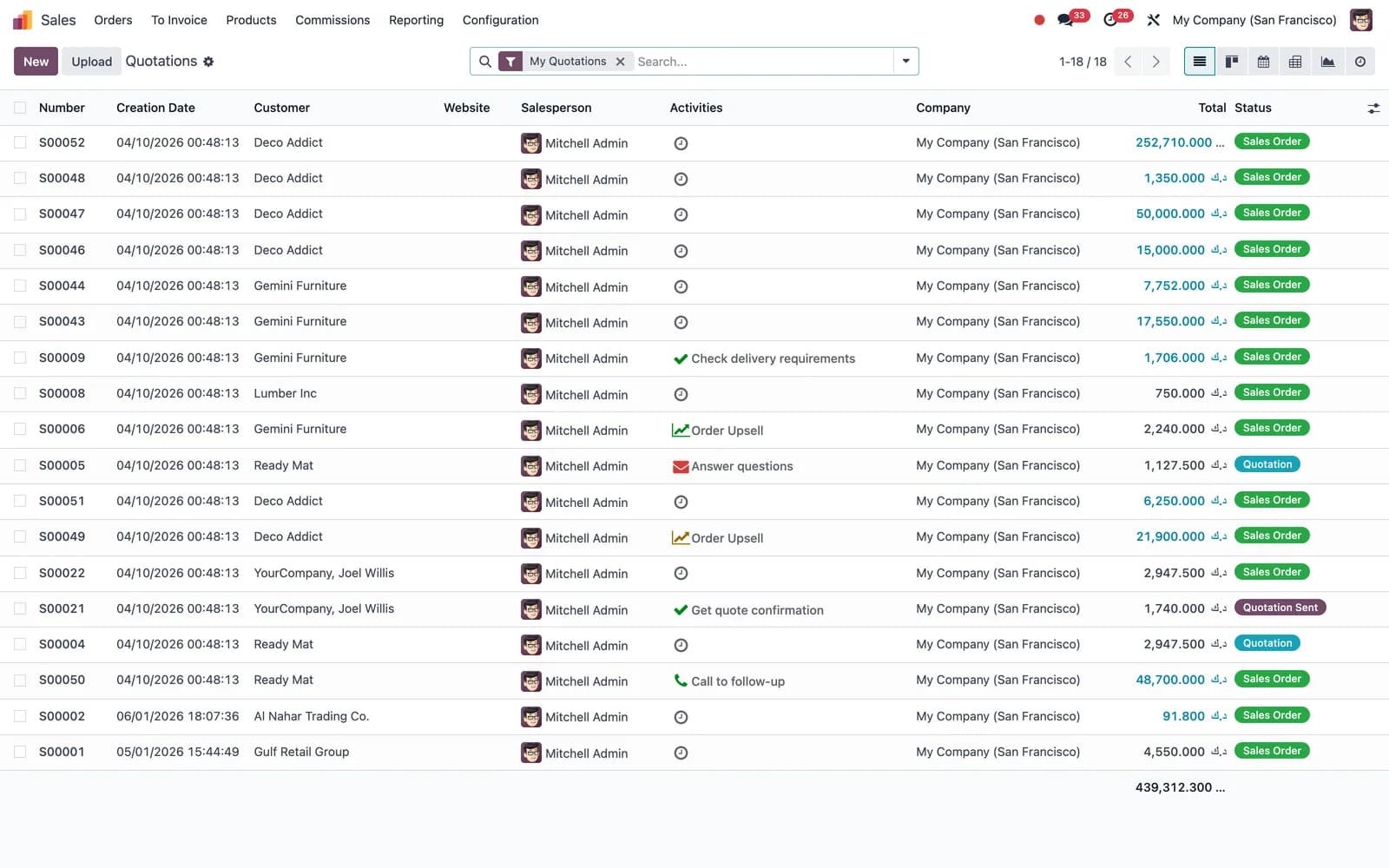Click the search magnifier icon
The height and width of the screenshot is (868, 1389).
[485, 62]
